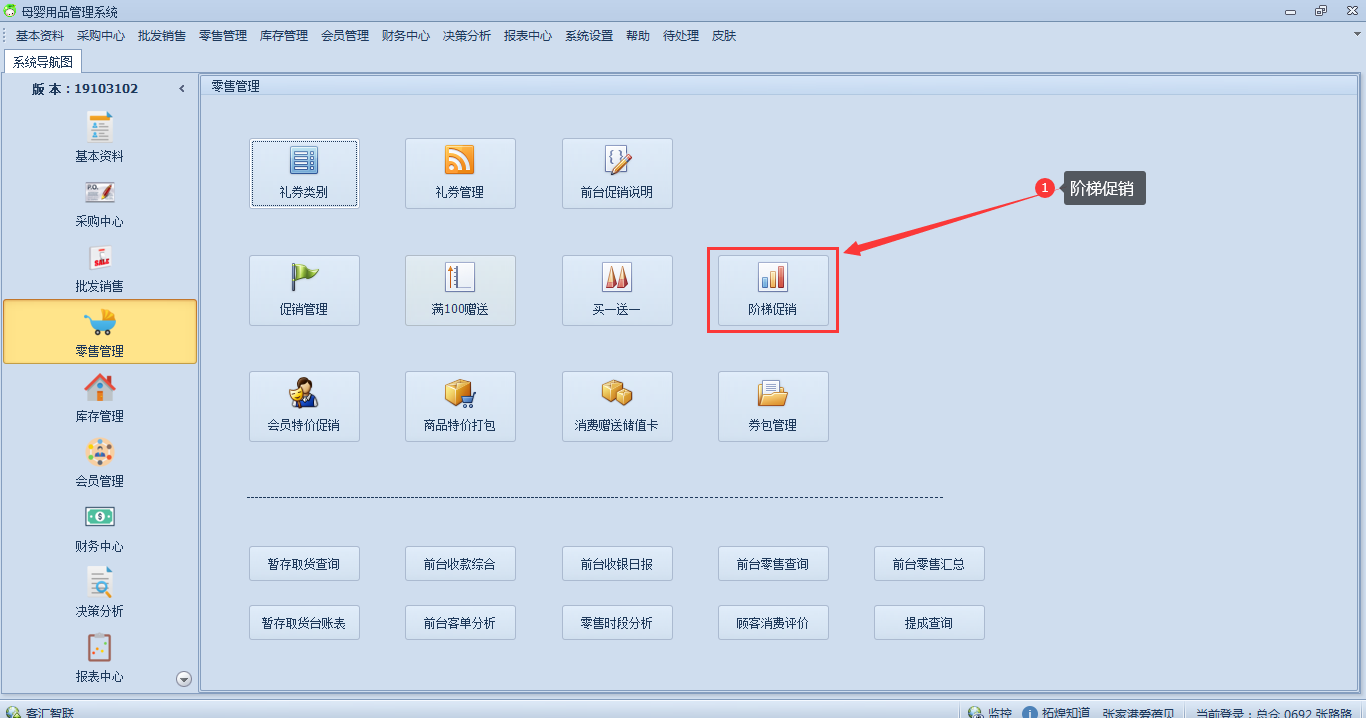1366x718 pixels.
Task: Open 财务中心 in the sidebar
Action: (x=100, y=528)
